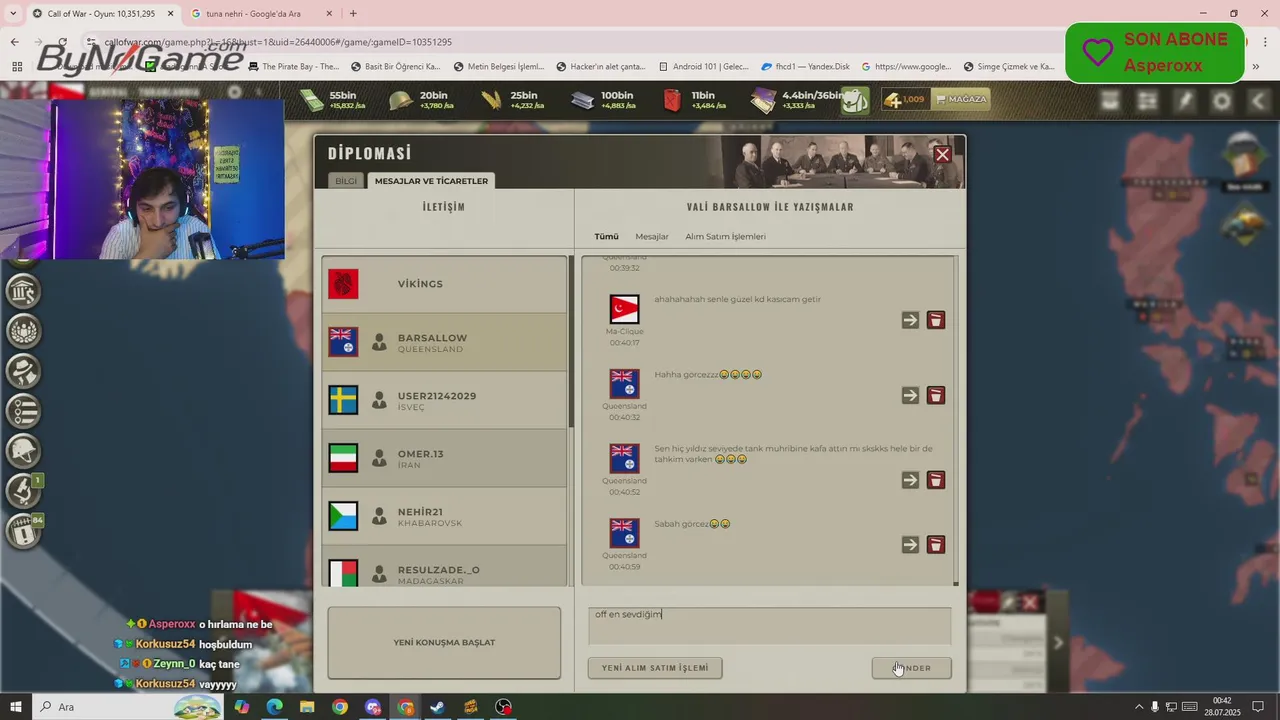Open Windows Start menu
Screen dimensions: 1280x720
click(x=16, y=707)
